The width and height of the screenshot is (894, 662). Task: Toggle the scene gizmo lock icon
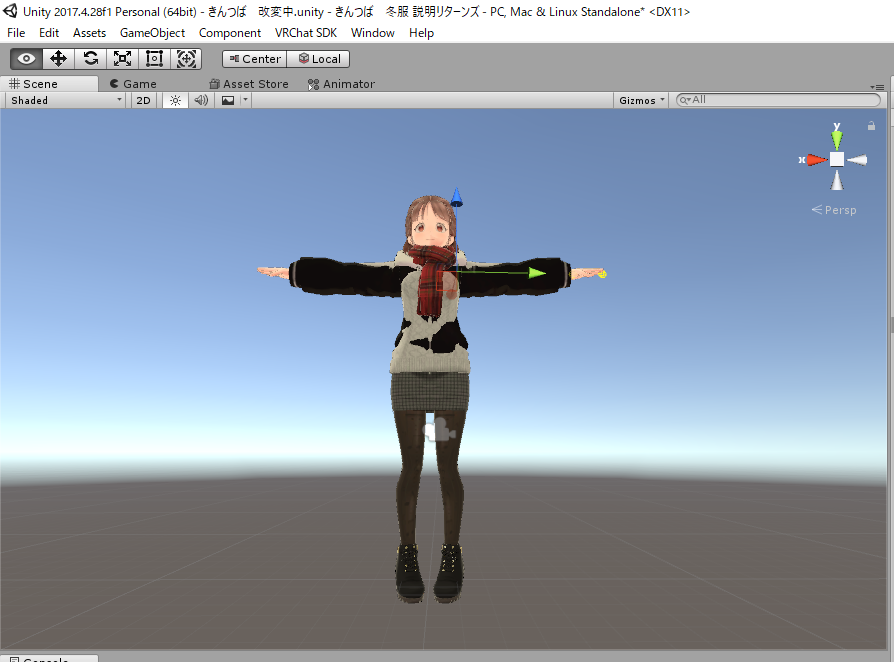click(871, 125)
